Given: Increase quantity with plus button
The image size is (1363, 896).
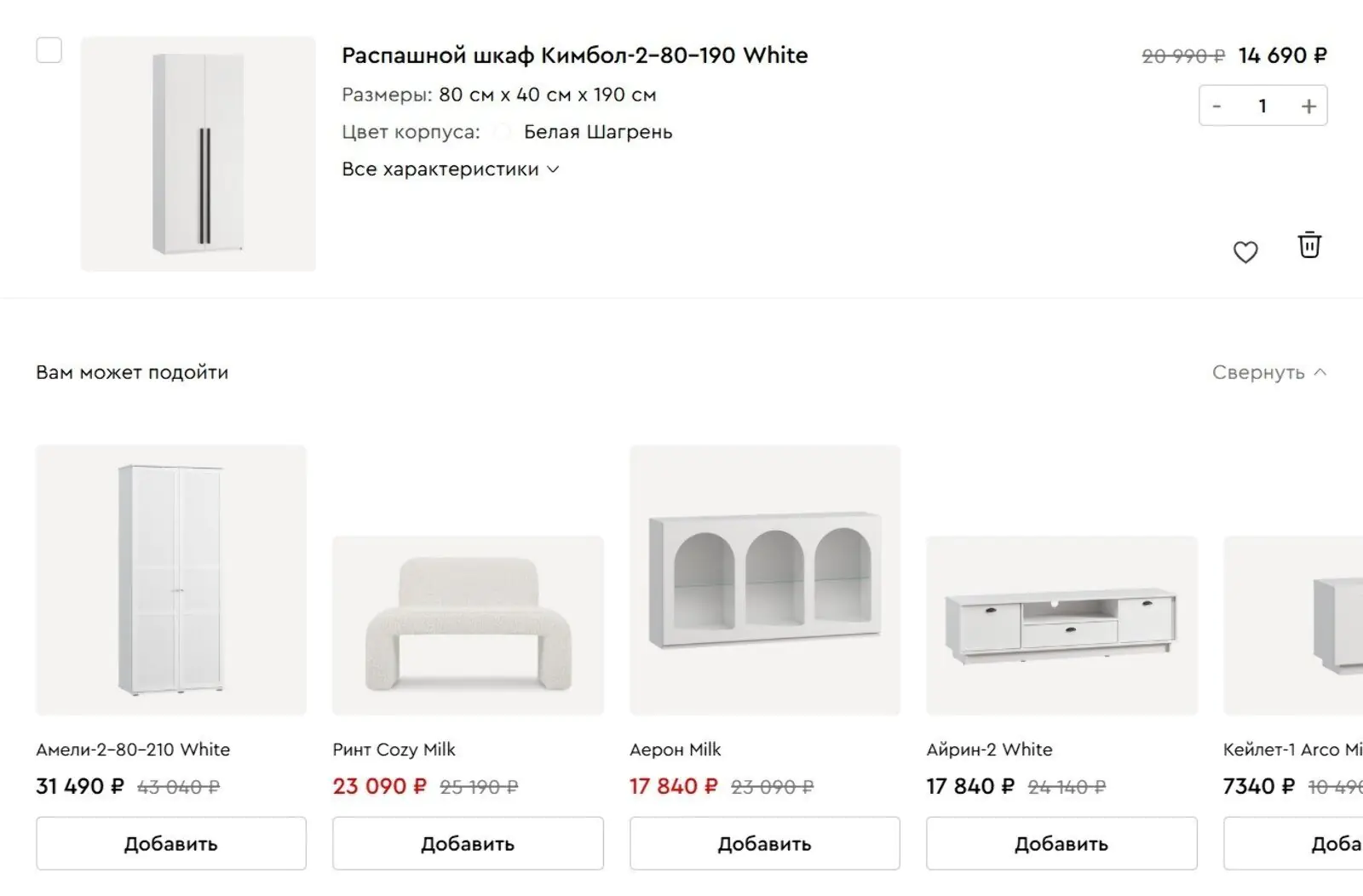Looking at the screenshot, I should [x=1308, y=106].
